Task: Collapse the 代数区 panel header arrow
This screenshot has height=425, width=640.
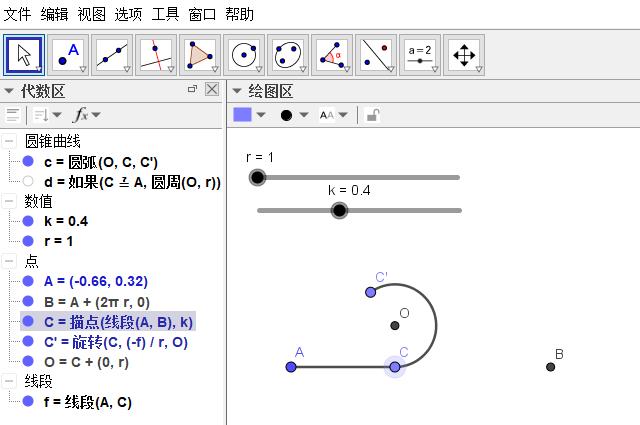Action: pyautogui.click(x=9, y=91)
